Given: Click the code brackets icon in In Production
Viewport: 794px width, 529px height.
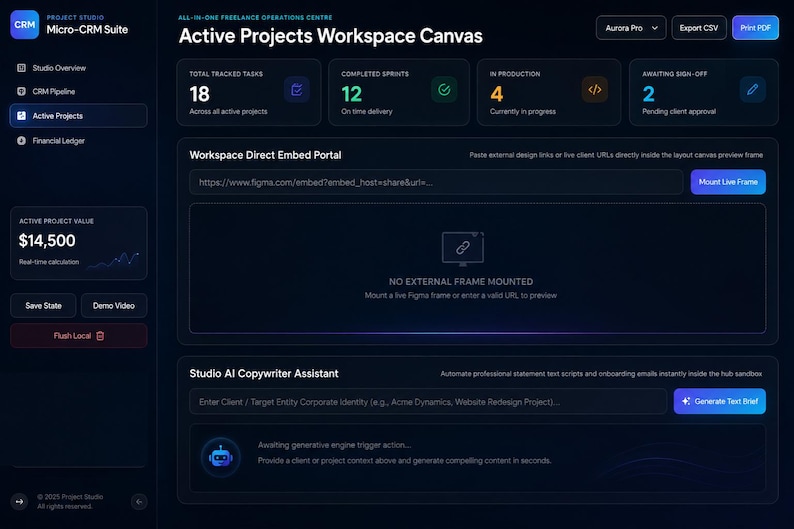Looking at the screenshot, I should 595,90.
